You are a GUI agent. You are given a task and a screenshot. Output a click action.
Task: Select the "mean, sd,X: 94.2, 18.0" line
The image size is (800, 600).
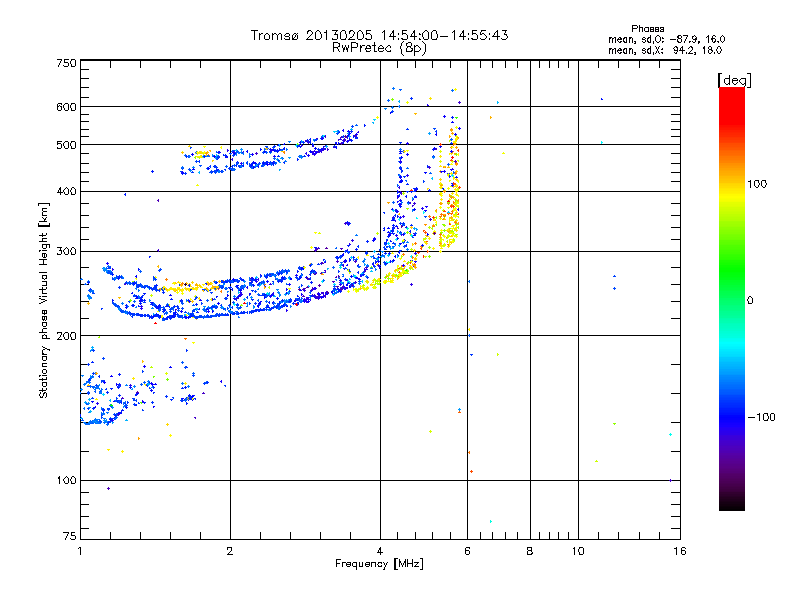tap(665, 50)
